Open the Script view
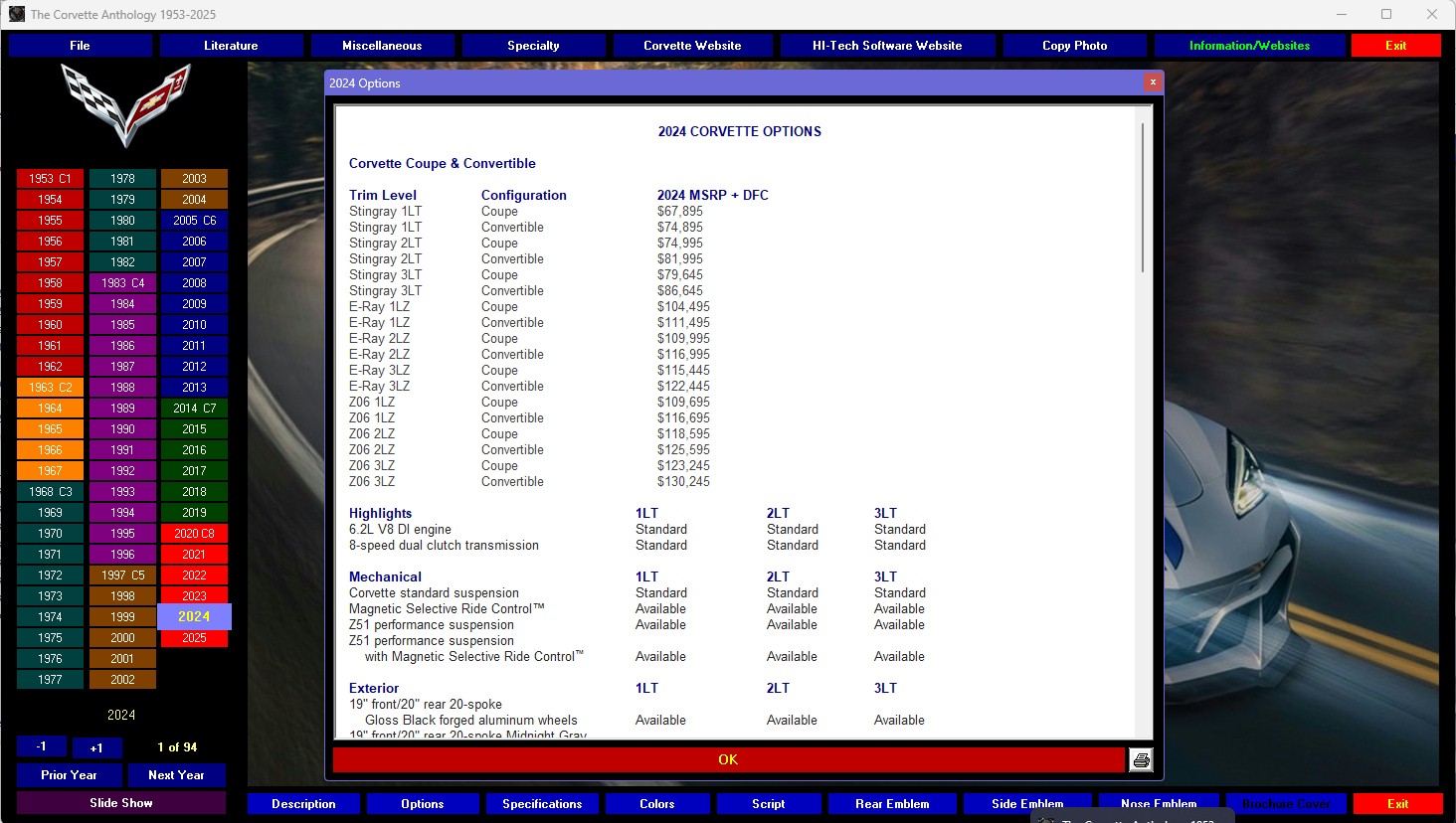This screenshot has width=1456, height=823. tap(769, 804)
